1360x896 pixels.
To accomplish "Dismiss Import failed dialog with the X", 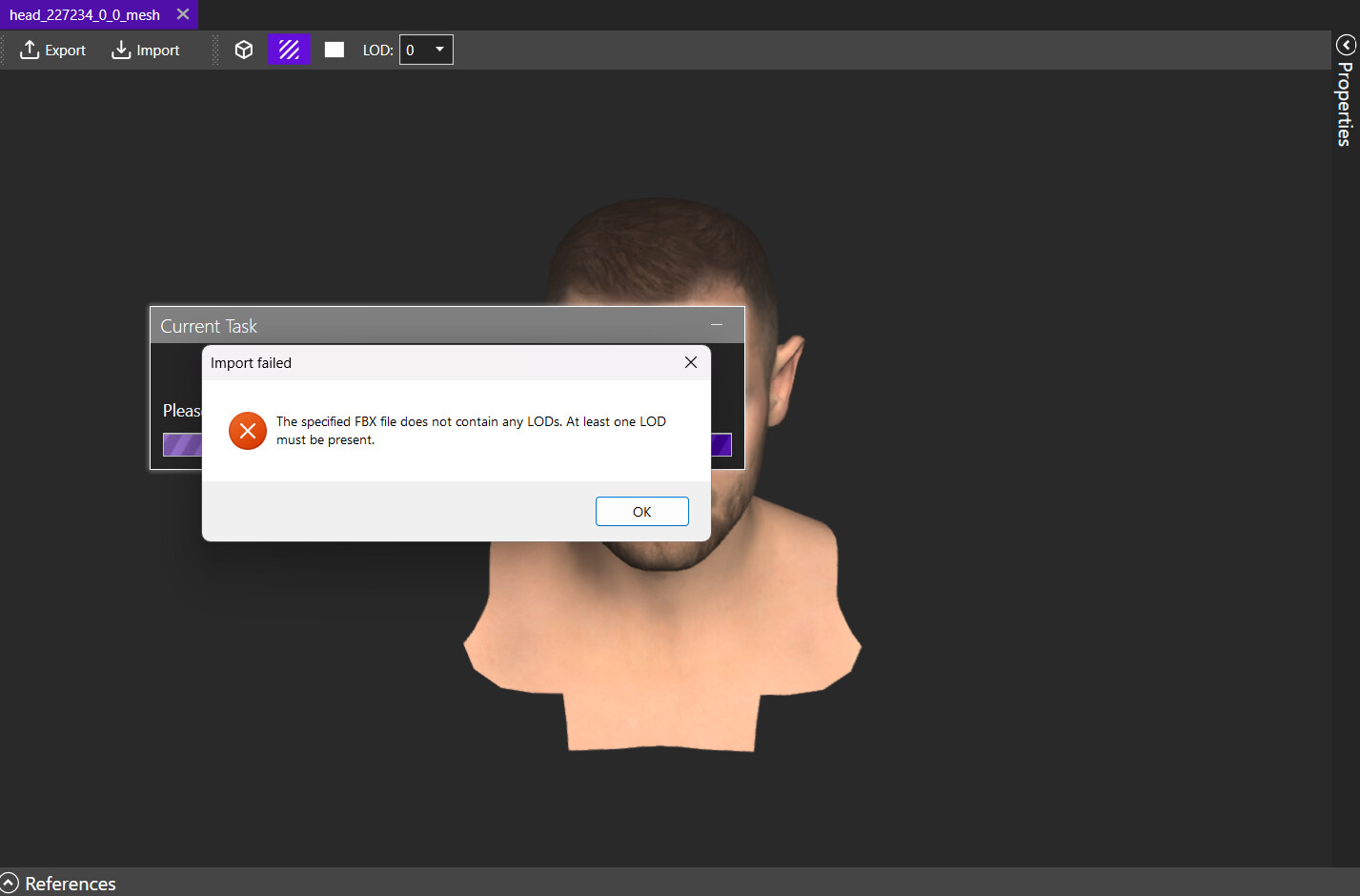I will pos(691,362).
